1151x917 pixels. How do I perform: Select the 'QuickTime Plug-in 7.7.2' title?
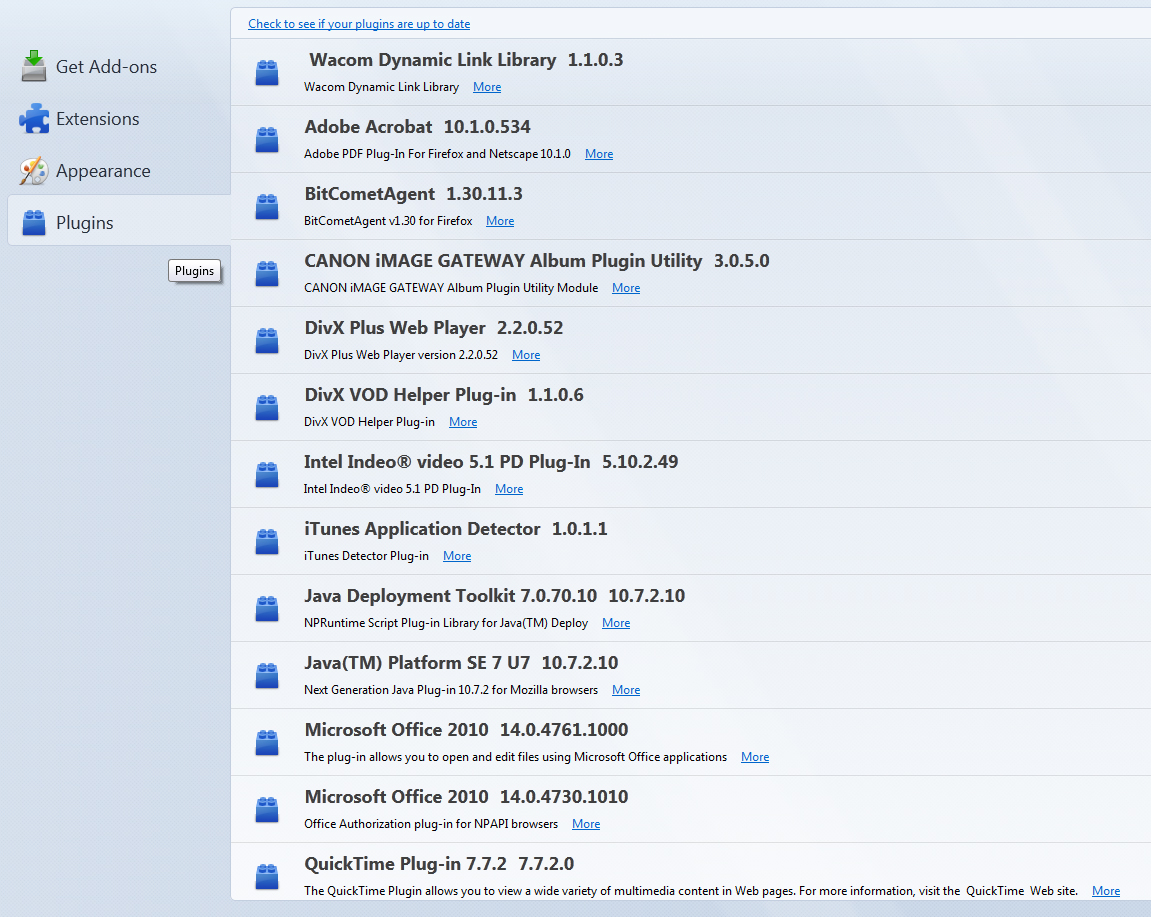405,863
